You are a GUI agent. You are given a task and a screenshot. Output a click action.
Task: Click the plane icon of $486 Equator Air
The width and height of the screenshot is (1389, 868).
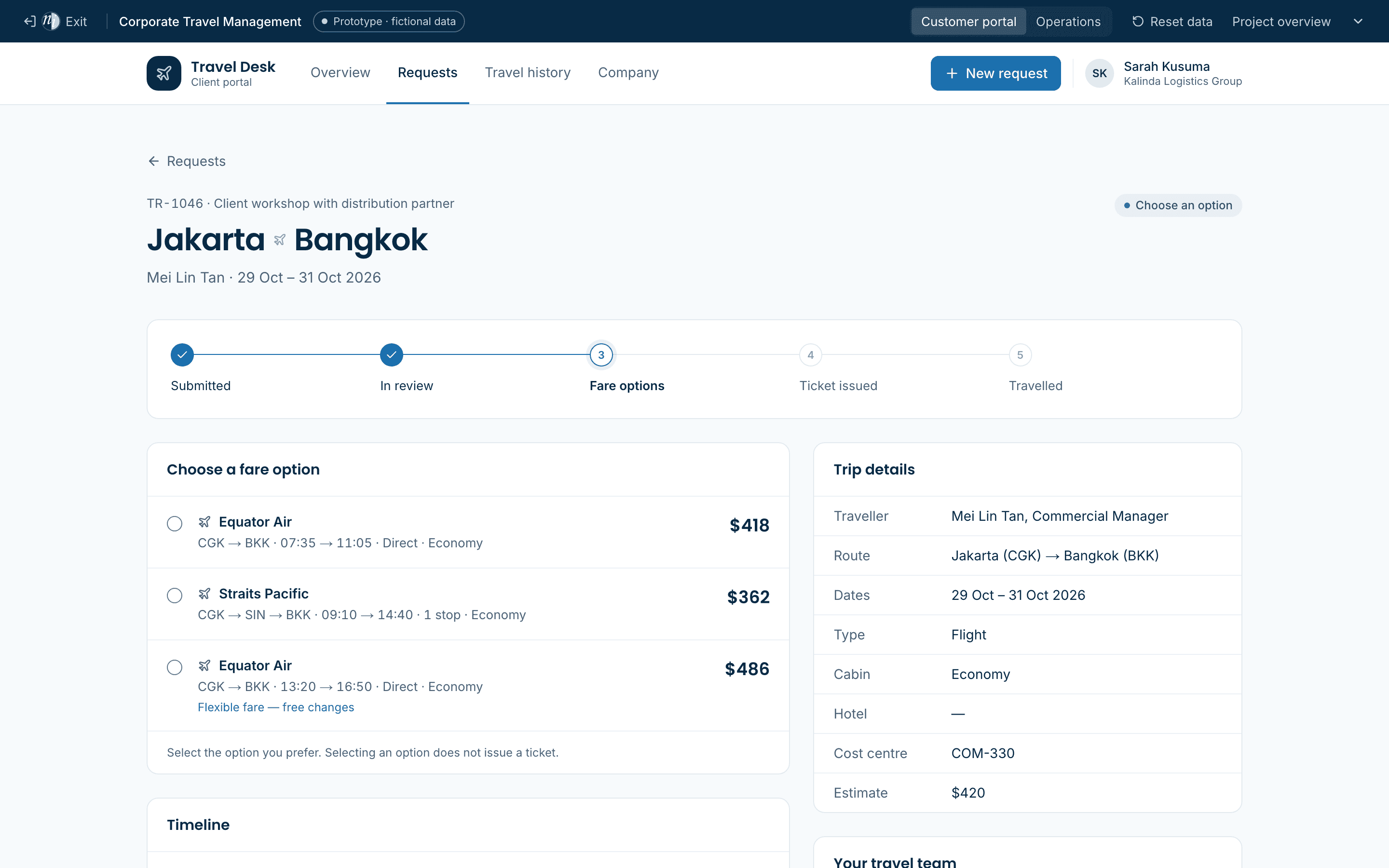point(204,665)
